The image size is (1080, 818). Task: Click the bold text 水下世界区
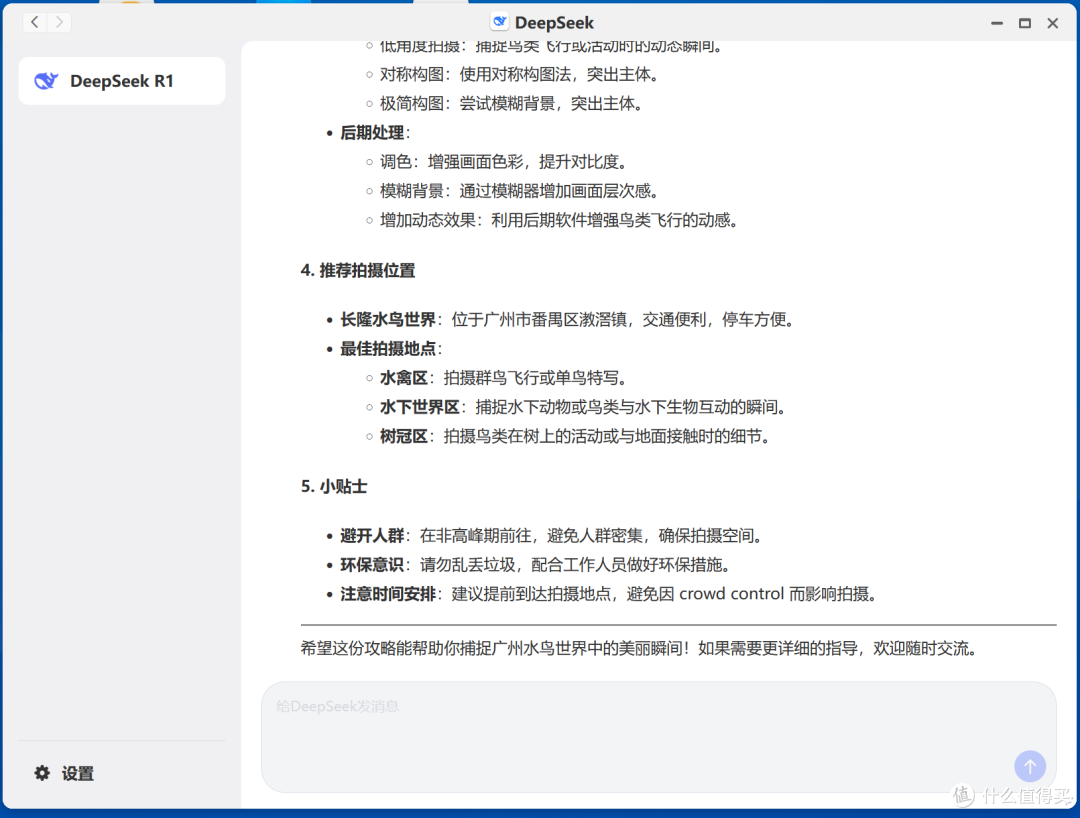tap(419, 407)
